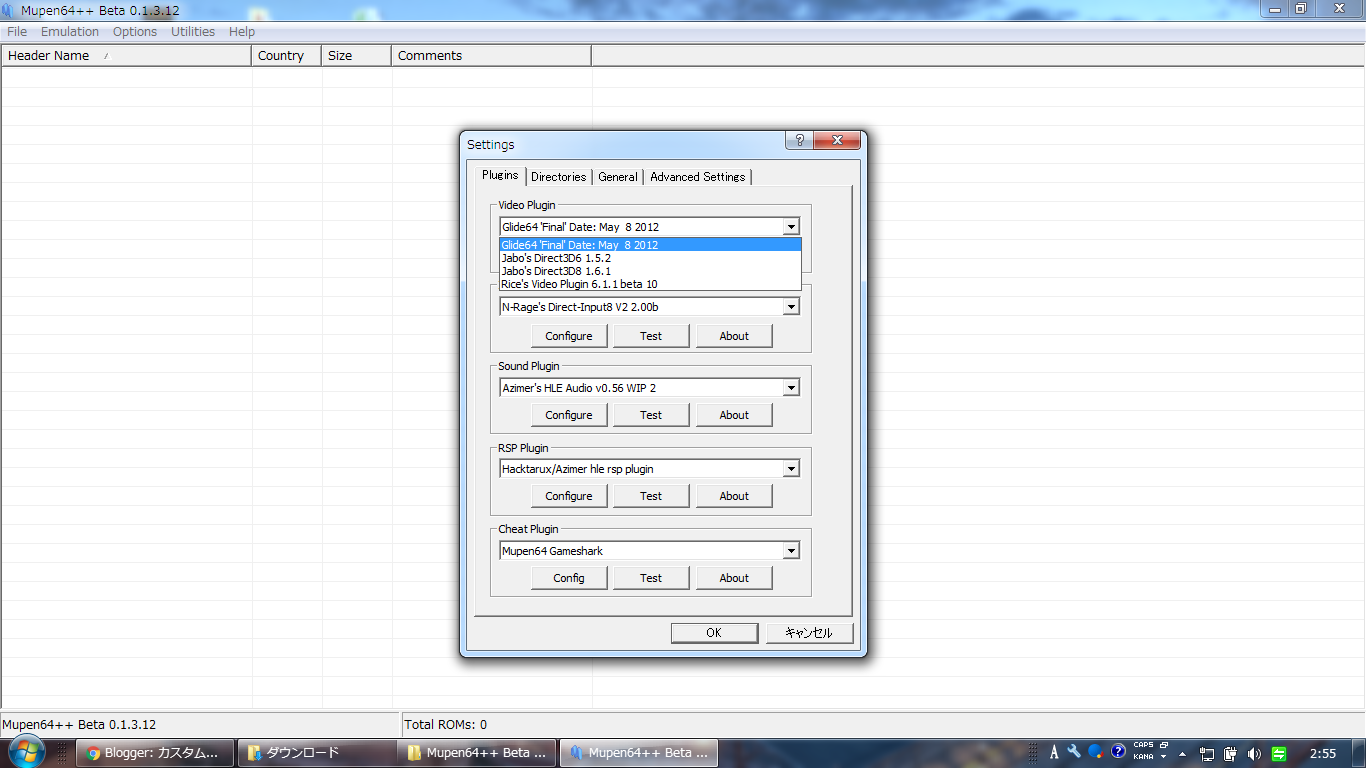The height and width of the screenshot is (768, 1366).
Task: Click About under the N-Rage input plugin
Action: [734, 336]
